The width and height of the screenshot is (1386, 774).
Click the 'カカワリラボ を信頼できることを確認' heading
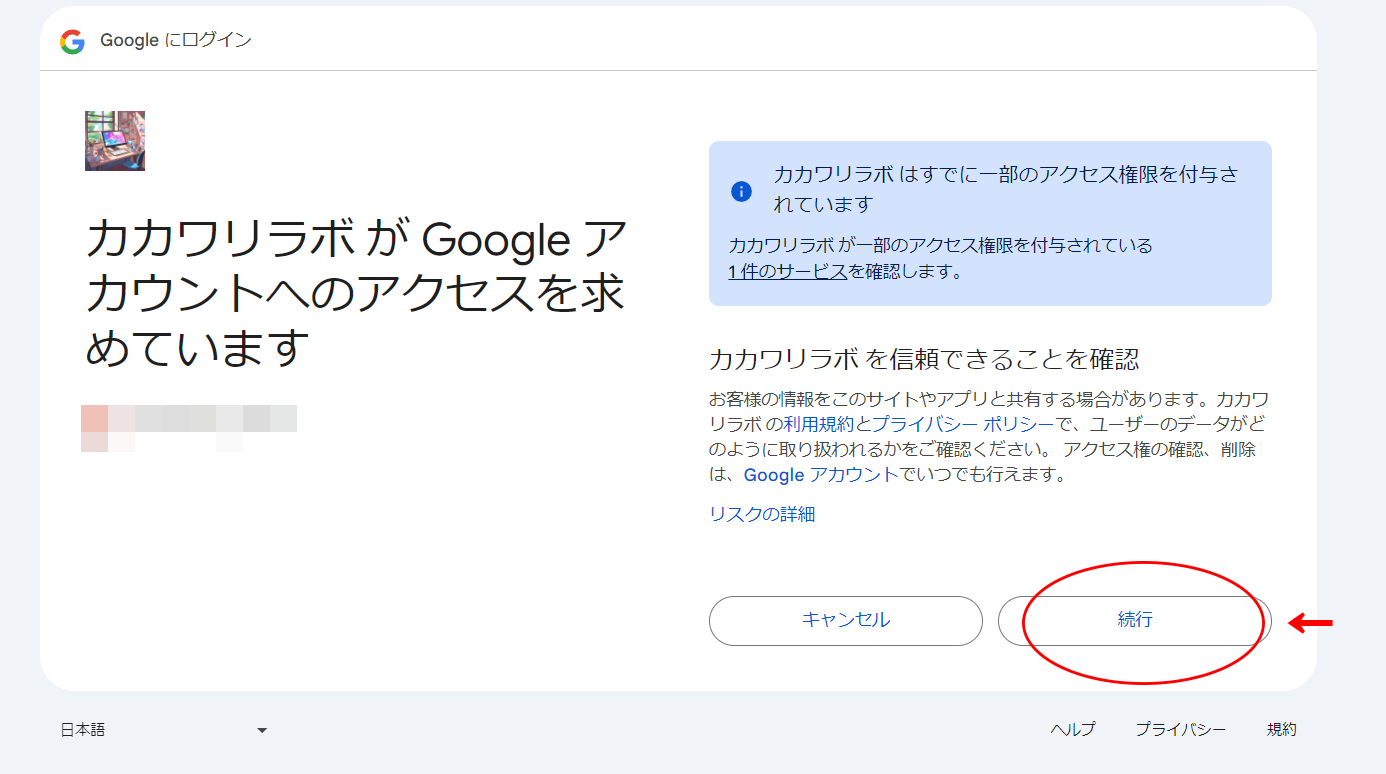[x=924, y=359]
